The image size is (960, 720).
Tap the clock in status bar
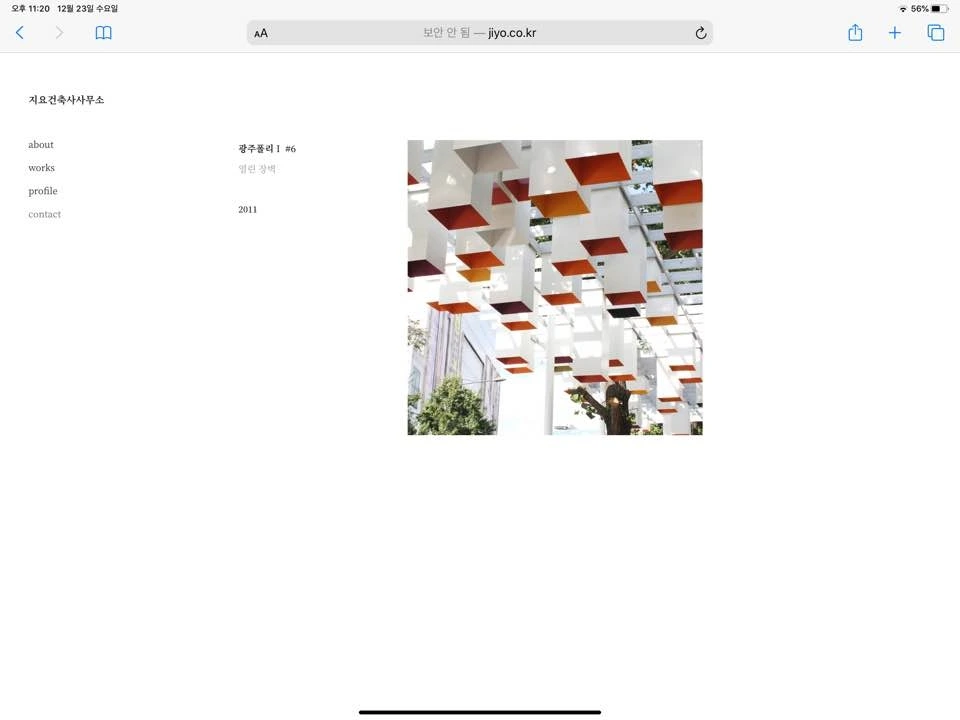coord(30,9)
